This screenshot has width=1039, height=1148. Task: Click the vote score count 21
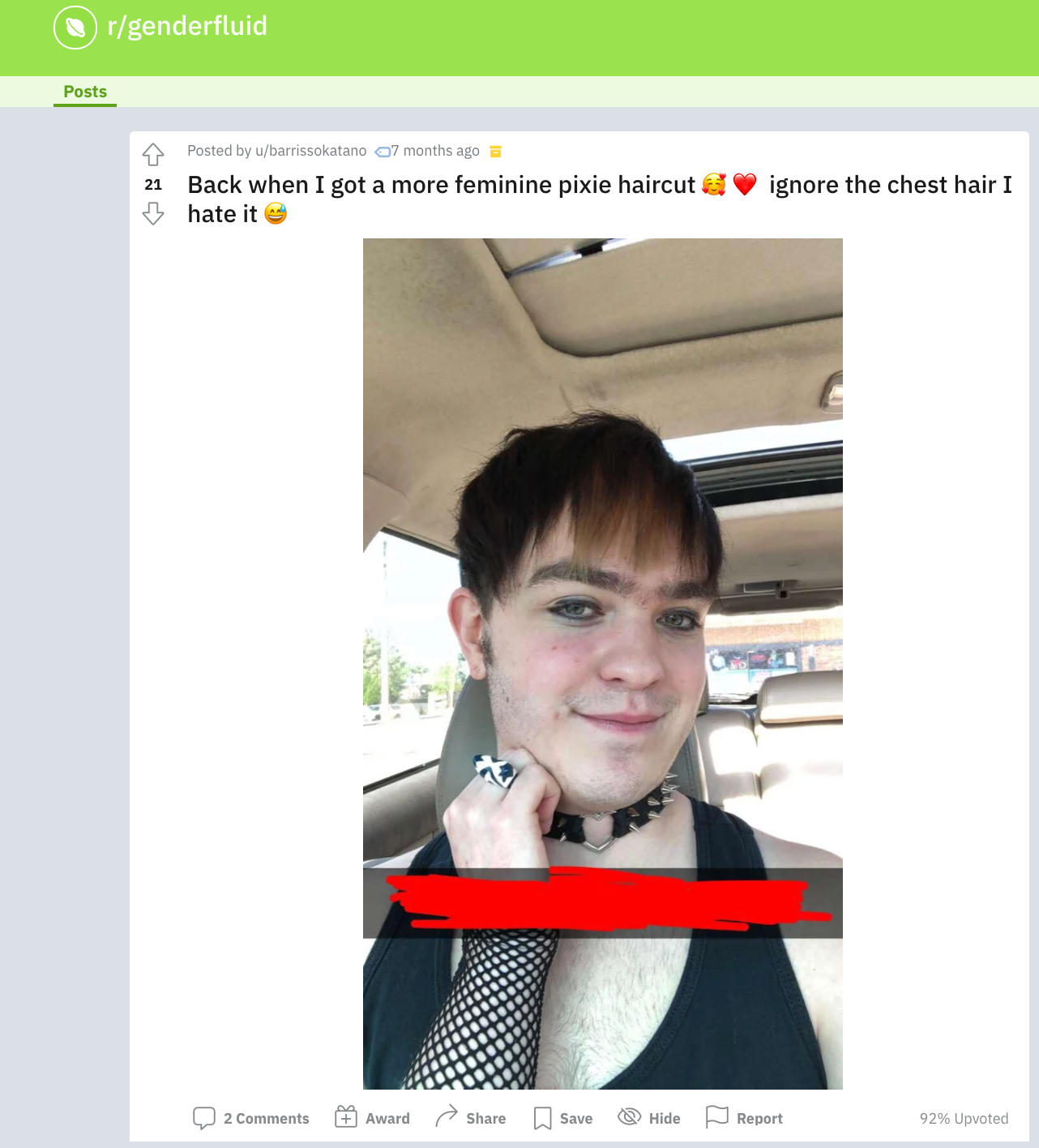(153, 185)
